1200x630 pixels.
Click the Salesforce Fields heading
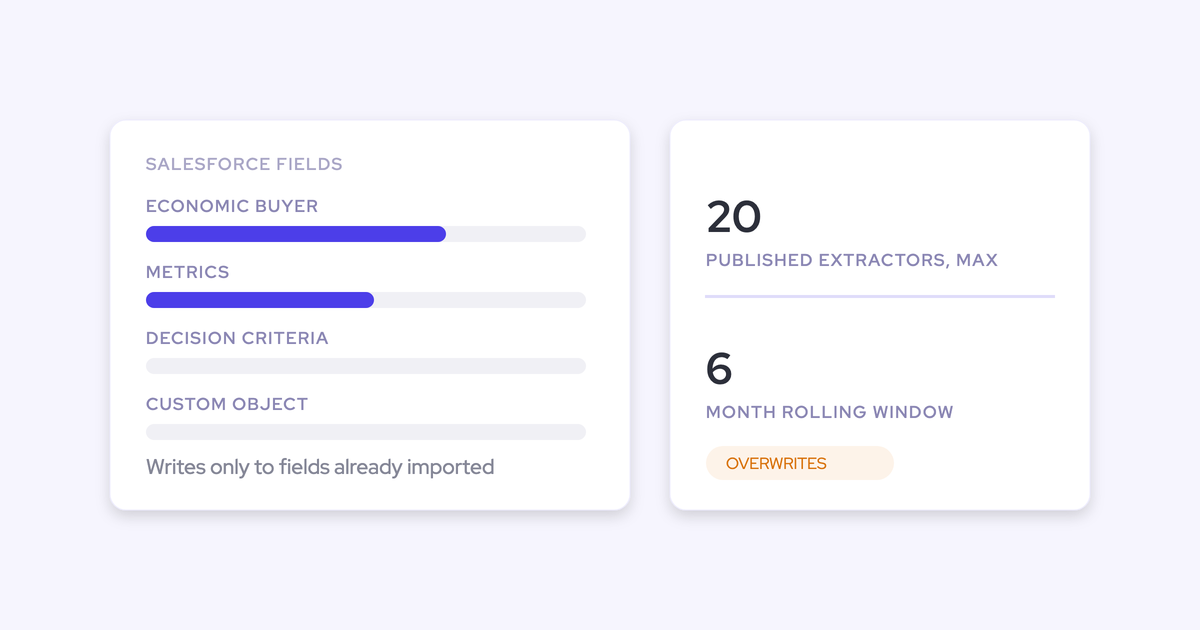coord(244,164)
